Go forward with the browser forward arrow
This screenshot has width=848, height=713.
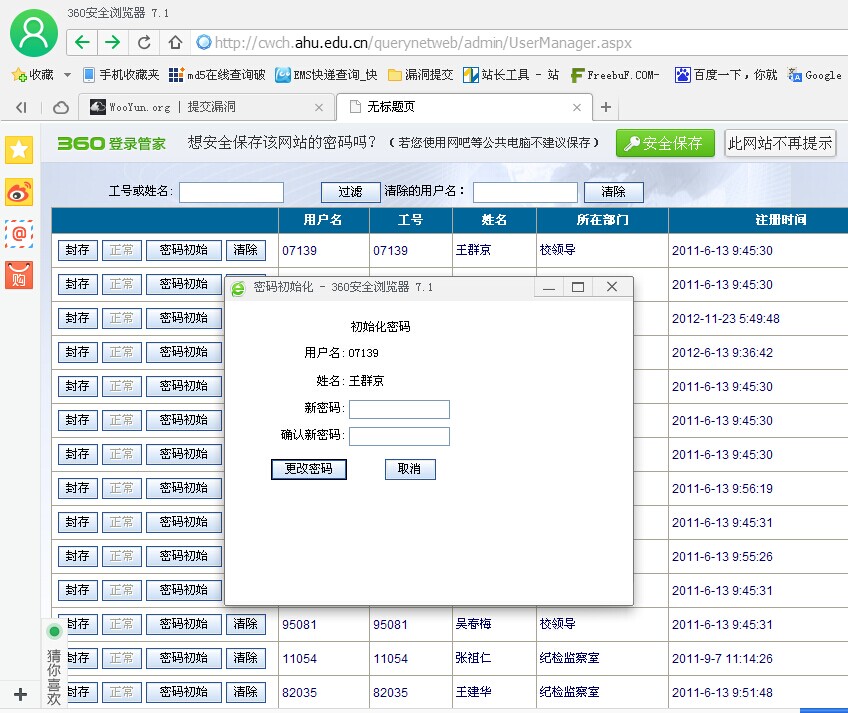pos(112,42)
